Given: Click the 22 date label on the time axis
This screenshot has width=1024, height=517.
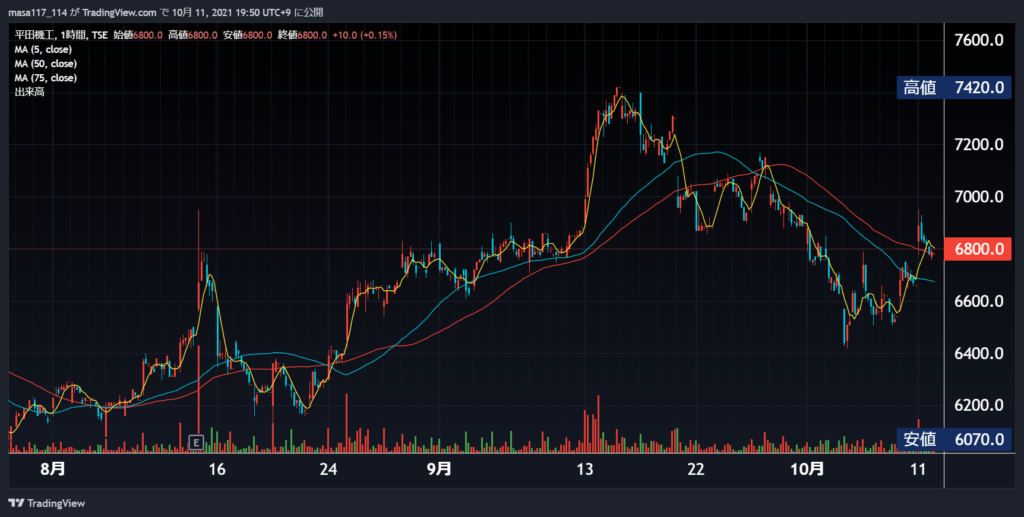Looking at the screenshot, I should pos(696,469).
